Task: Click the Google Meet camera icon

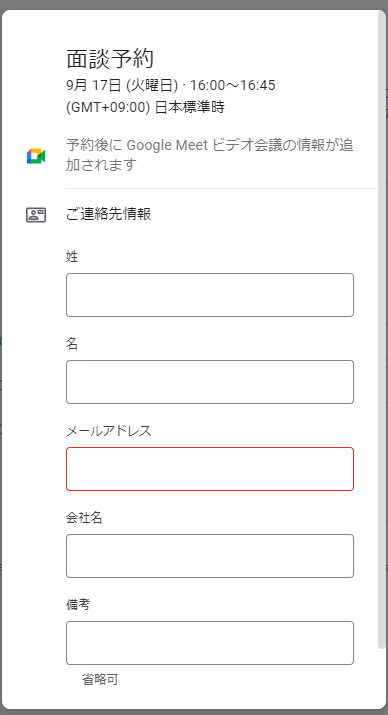Action: pyautogui.click(x=36, y=156)
